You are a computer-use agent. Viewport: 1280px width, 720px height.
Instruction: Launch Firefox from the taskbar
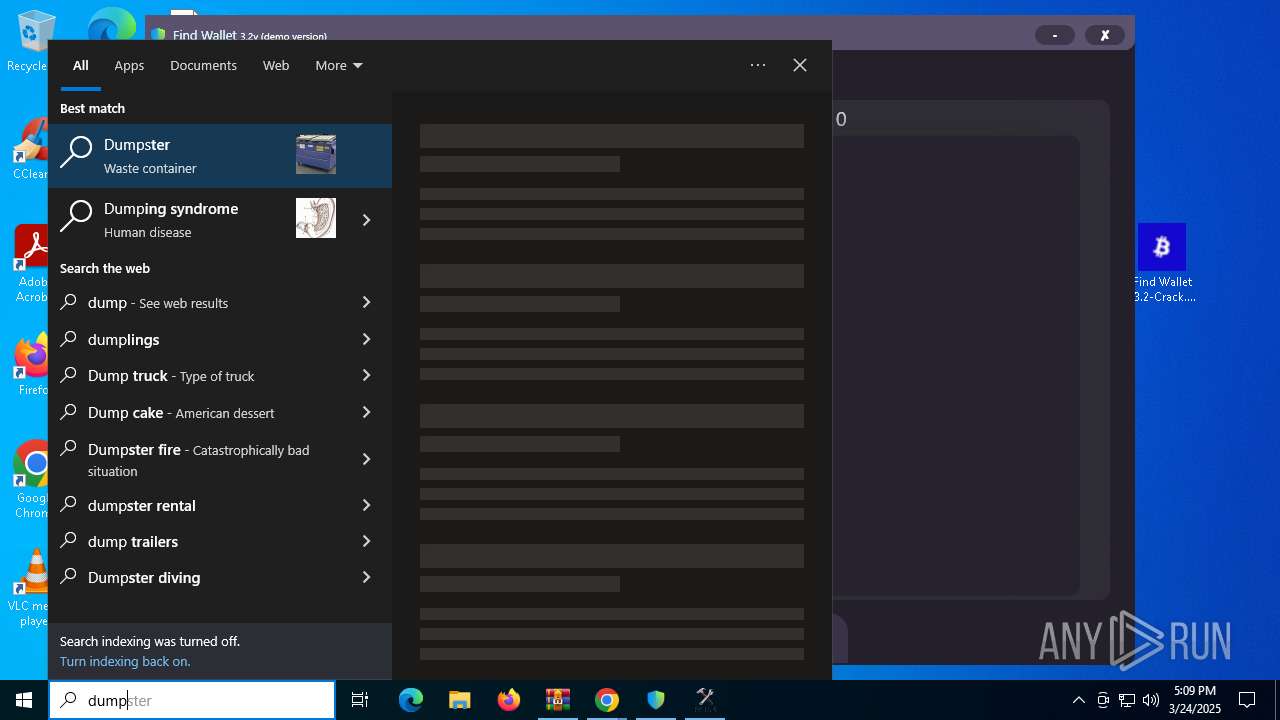pos(509,700)
